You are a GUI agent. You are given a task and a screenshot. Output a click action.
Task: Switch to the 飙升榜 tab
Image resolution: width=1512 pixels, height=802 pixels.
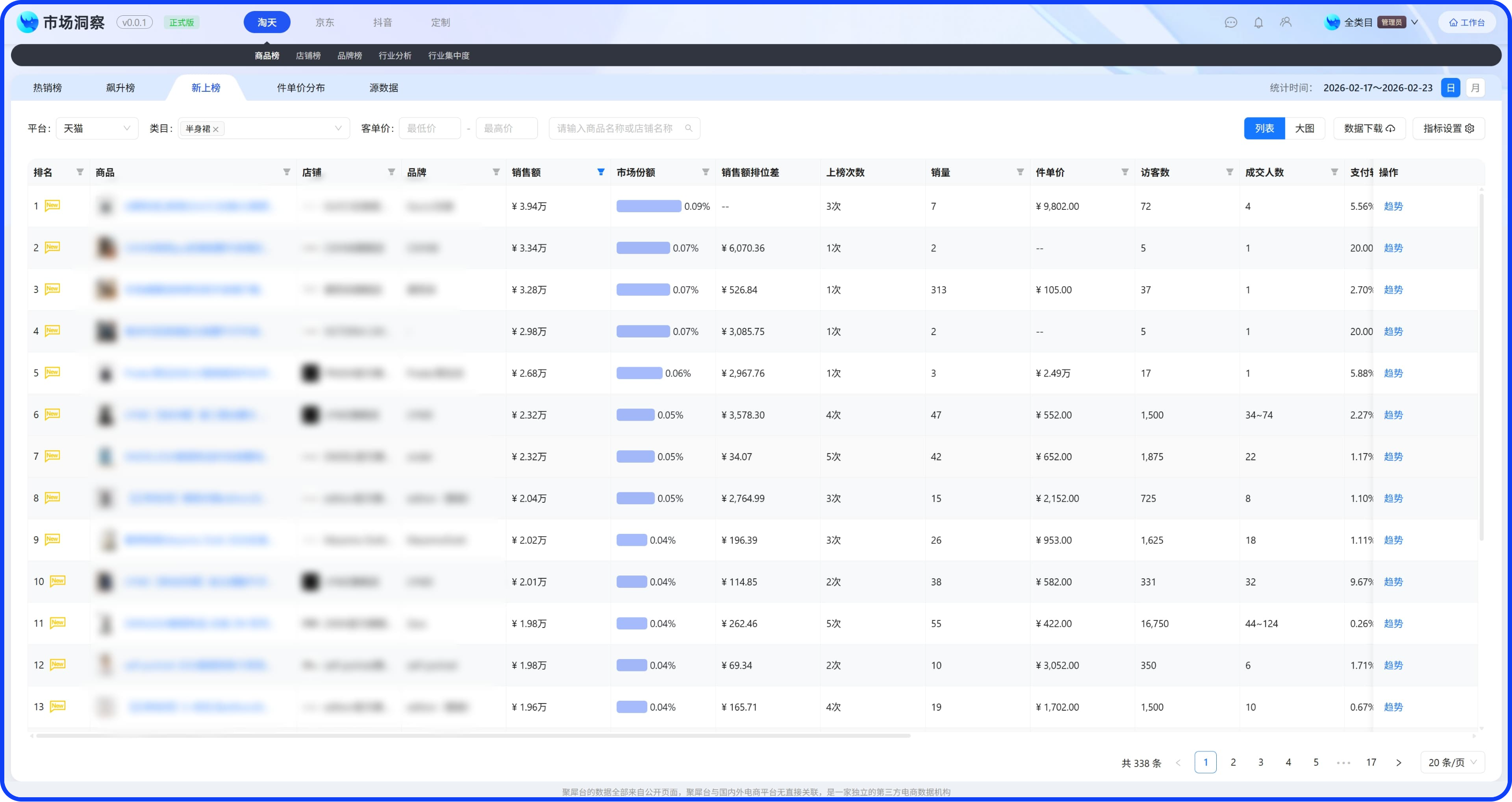120,88
